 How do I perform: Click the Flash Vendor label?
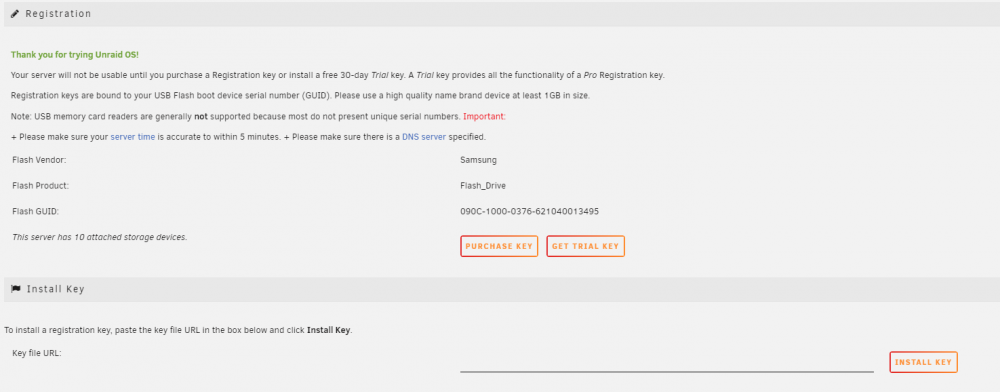click(39, 160)
